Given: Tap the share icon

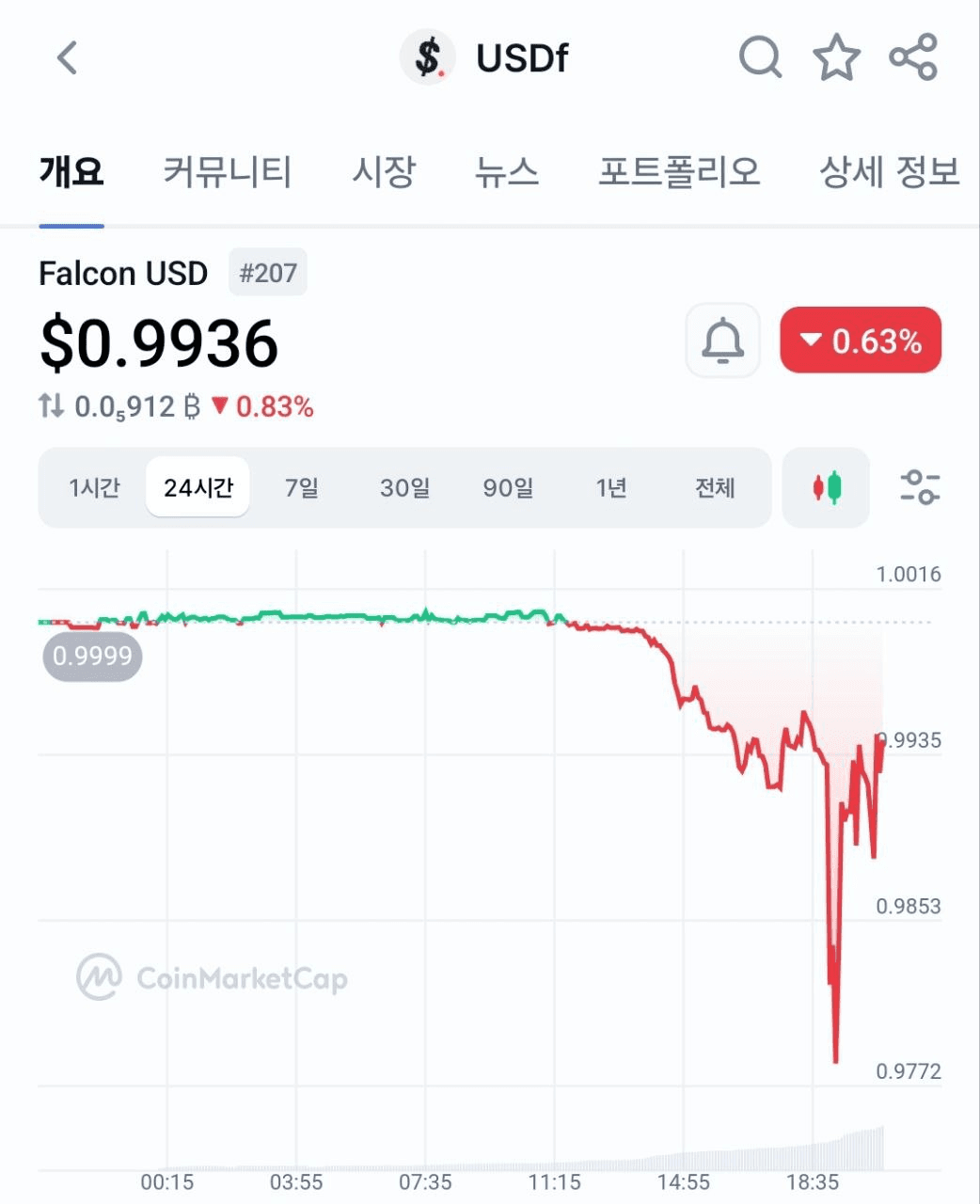Looking at the screenshot, I should click(913, 57).
